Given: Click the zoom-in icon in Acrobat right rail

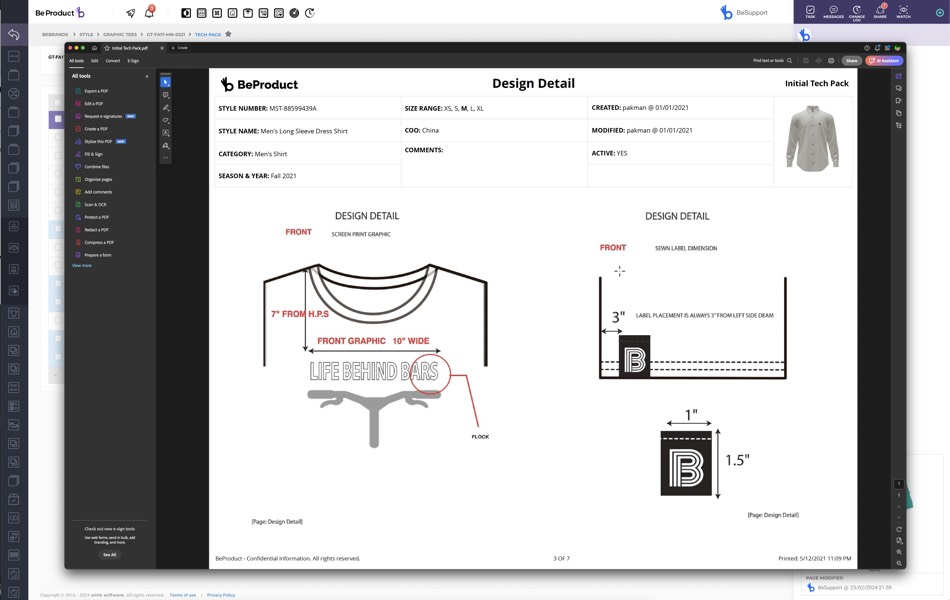Looking at the screenshot, I should click(x=899, y=552).
